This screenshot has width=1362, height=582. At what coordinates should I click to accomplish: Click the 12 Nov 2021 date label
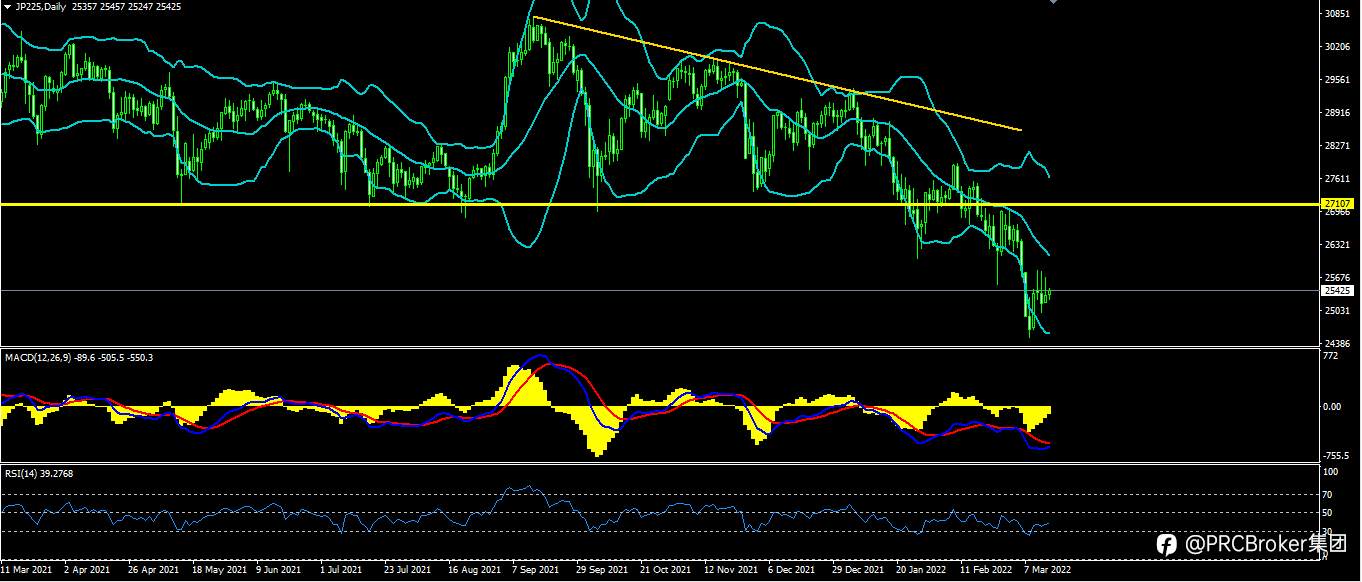tap(730, 570)
